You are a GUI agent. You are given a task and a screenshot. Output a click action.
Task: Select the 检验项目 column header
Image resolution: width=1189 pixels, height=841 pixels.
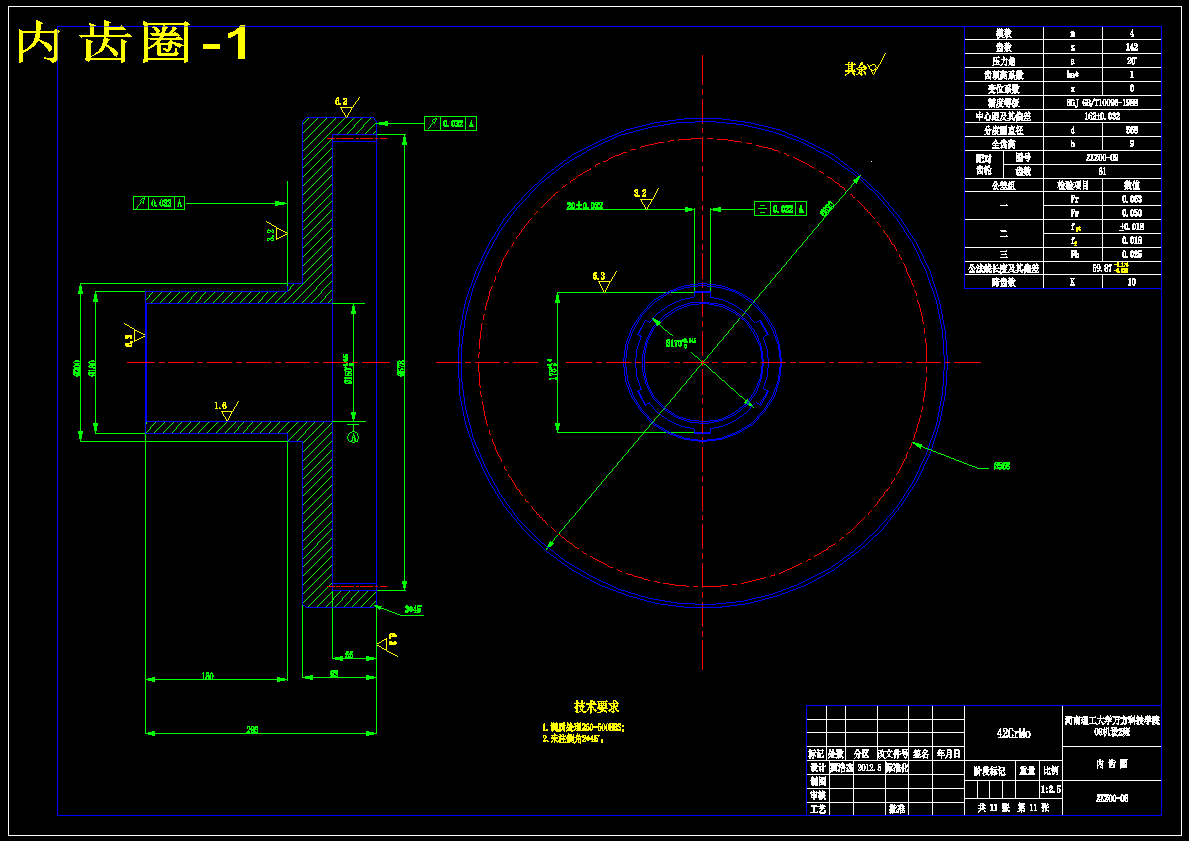(1073, 185)
